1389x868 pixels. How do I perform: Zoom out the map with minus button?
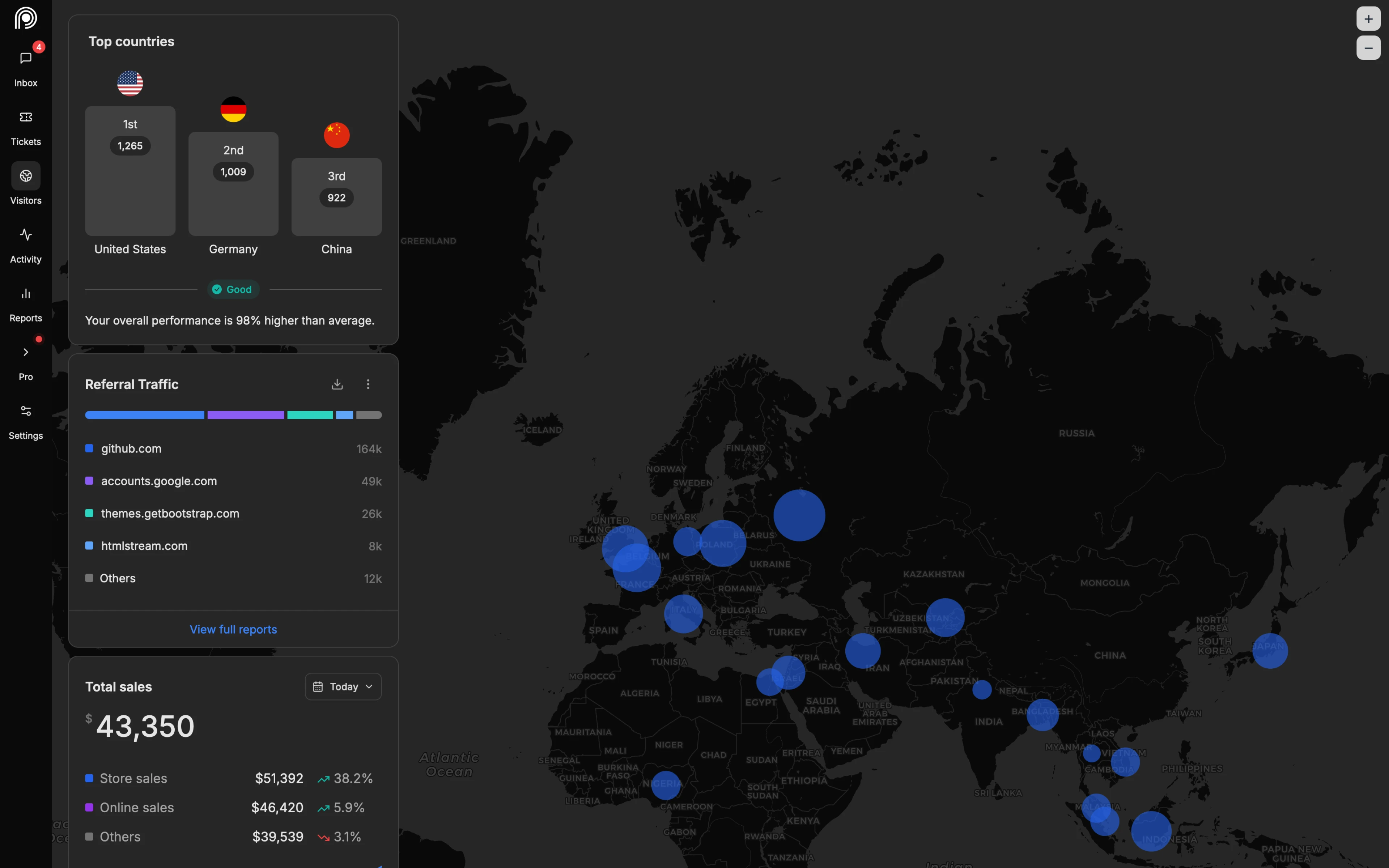pos(1368,48)
